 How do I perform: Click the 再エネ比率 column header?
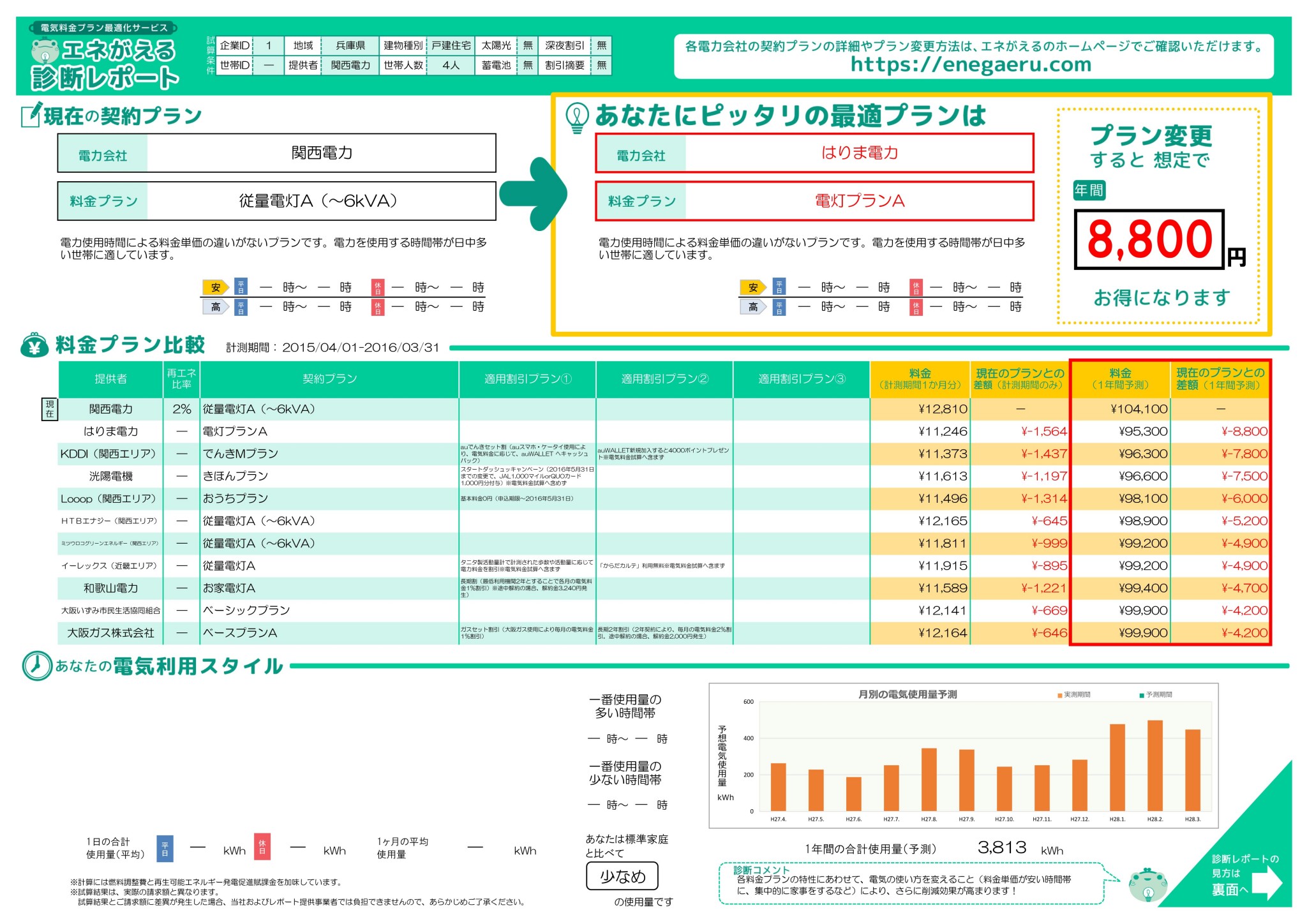pyautogui.click(x=182, y=379)
